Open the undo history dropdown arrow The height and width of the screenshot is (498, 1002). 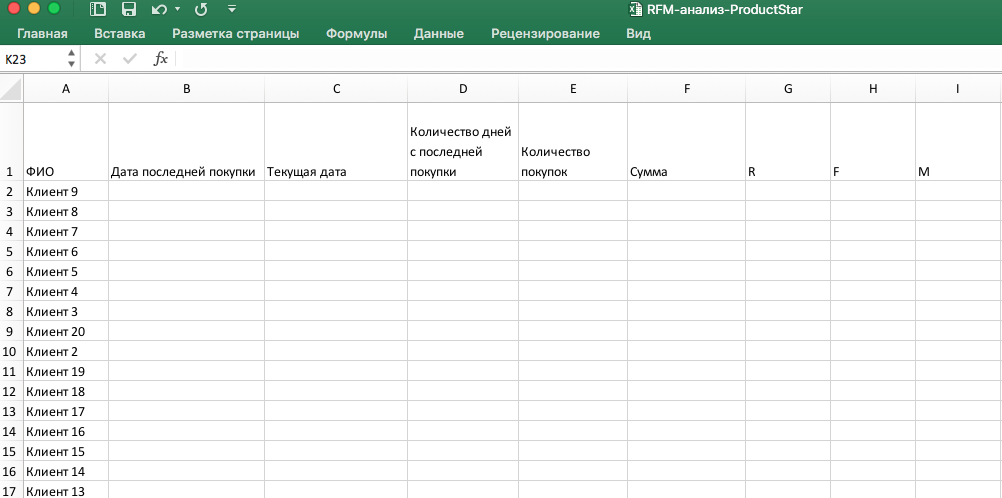[178, 9]
